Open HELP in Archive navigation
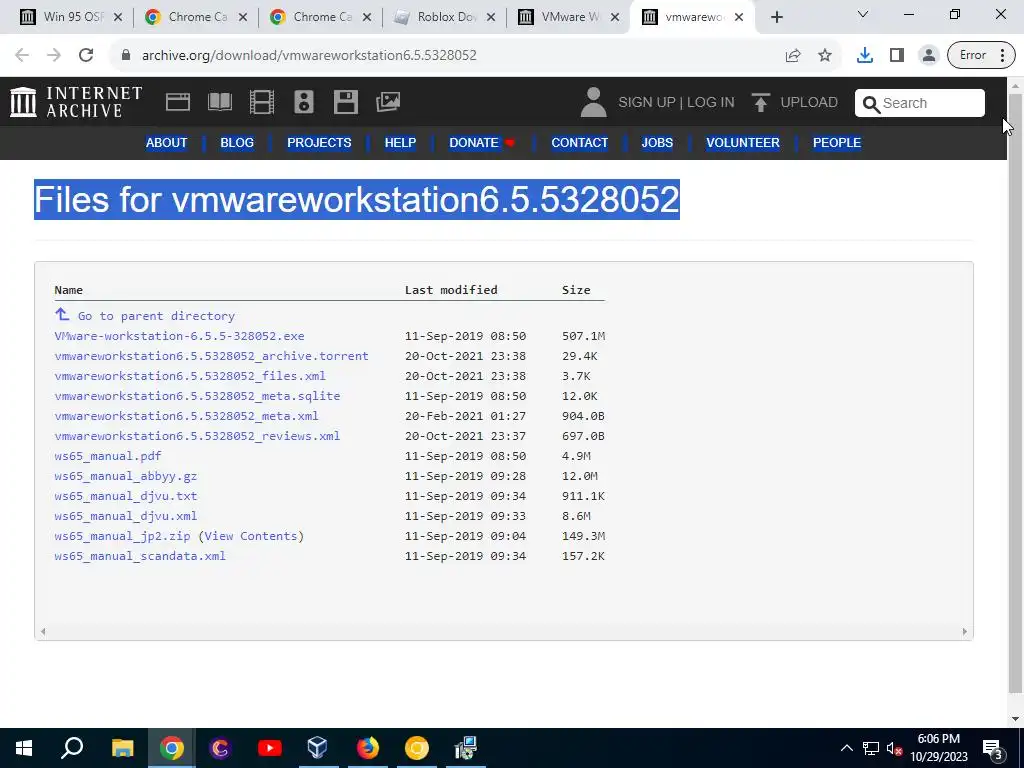The image size is (1024, 768). pos(400,142)
